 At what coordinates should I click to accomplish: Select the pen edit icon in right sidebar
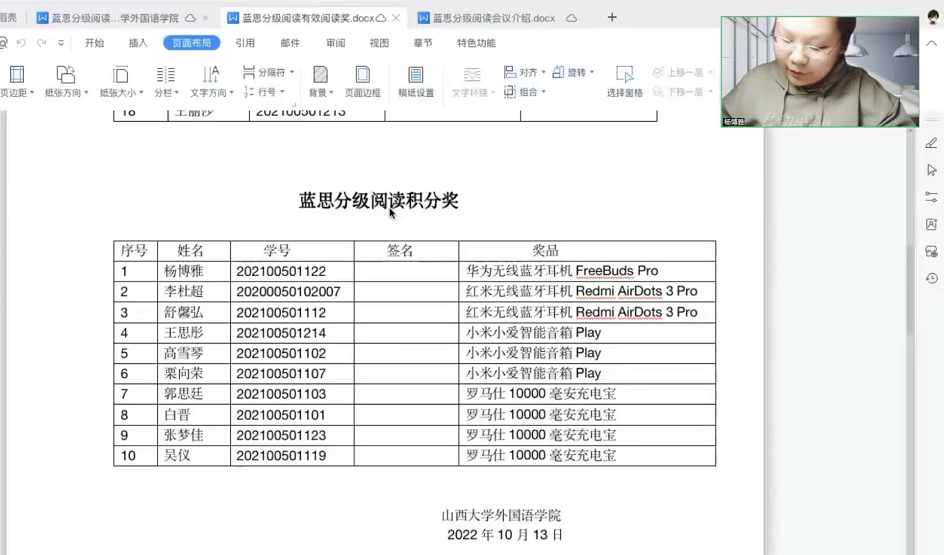(x=931, y=143)
